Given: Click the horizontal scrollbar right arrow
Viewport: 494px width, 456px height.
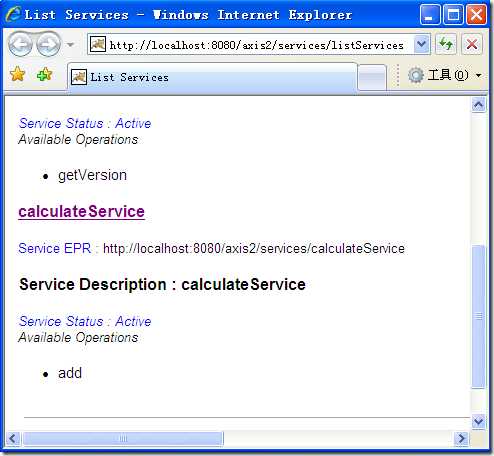Looking at the screenshot, I should [x=462, y=438].
